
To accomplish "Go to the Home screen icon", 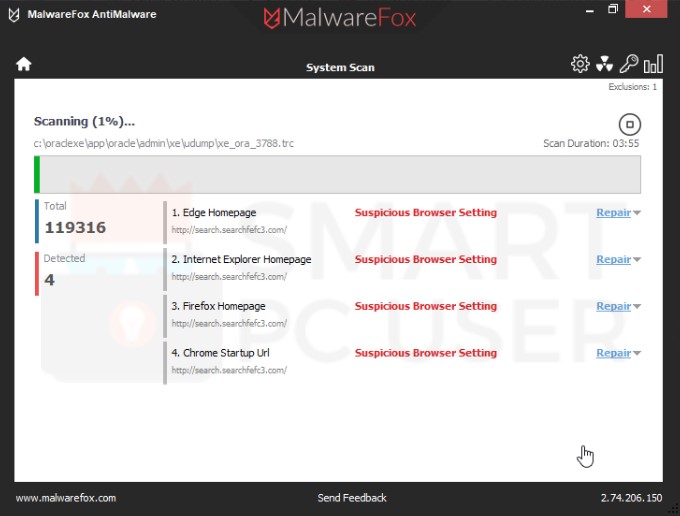I will 24,64.
